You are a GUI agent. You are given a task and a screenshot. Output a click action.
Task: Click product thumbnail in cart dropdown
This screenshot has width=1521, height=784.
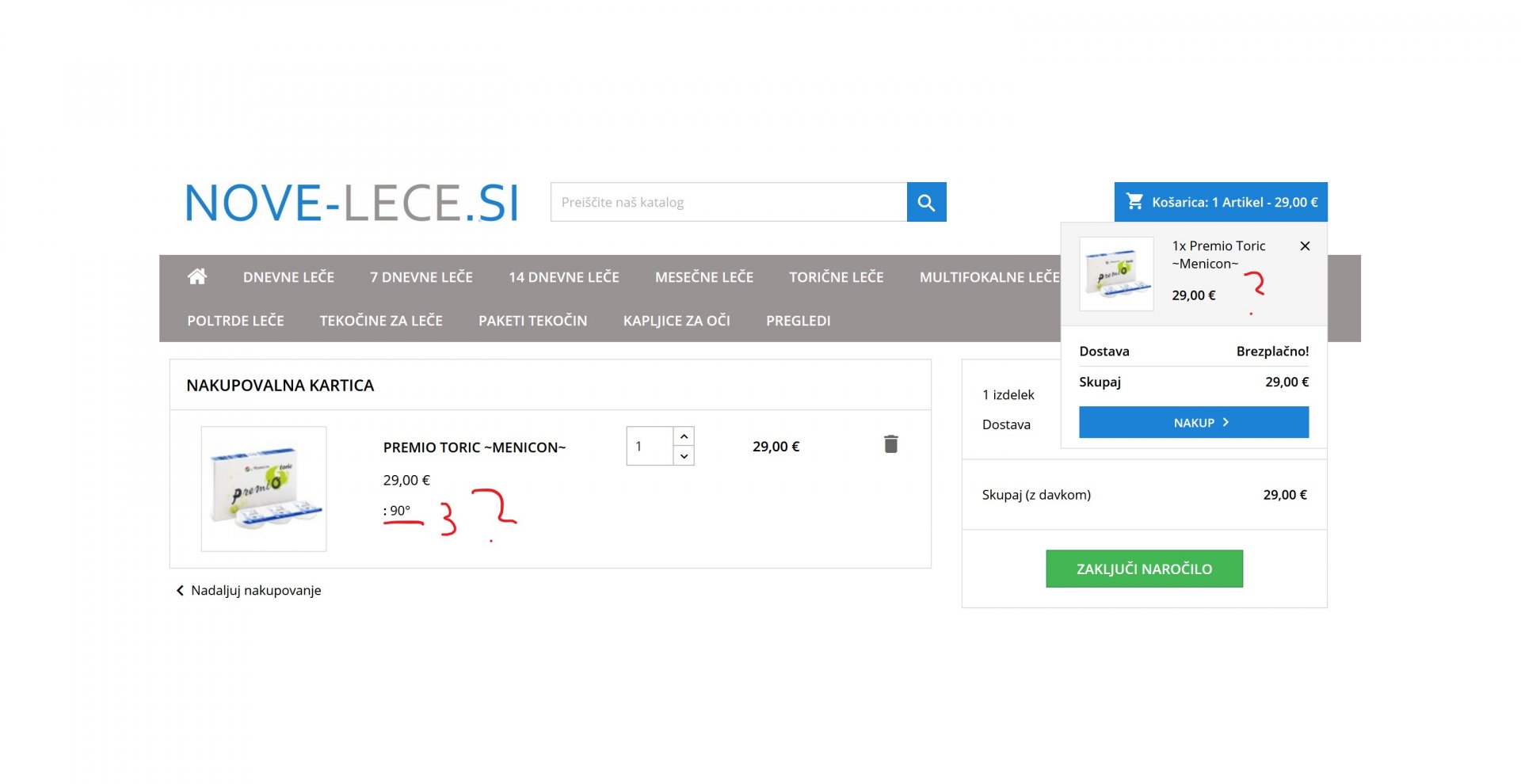pos(1117,274)
